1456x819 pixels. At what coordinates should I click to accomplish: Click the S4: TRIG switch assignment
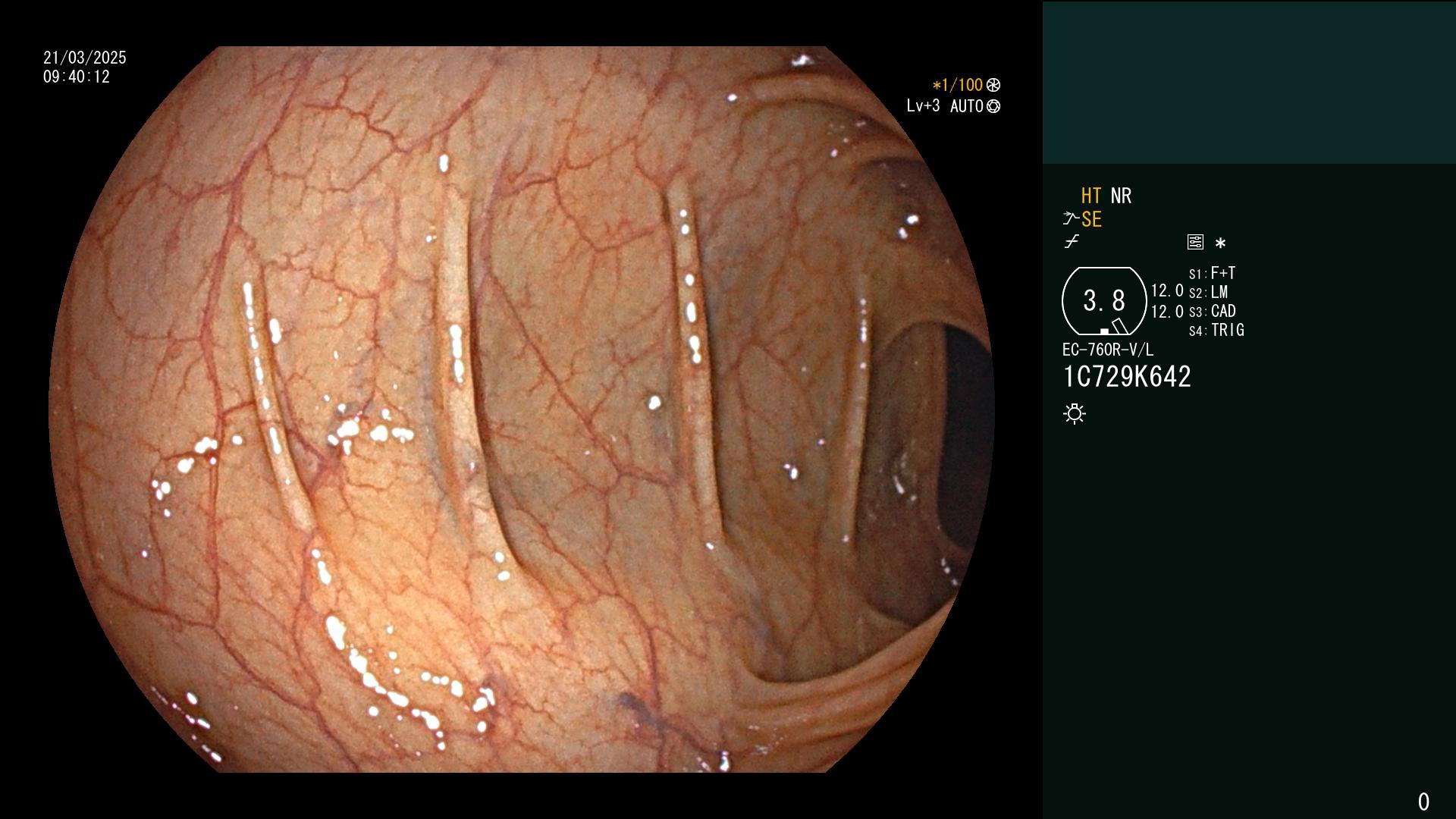1216,330
